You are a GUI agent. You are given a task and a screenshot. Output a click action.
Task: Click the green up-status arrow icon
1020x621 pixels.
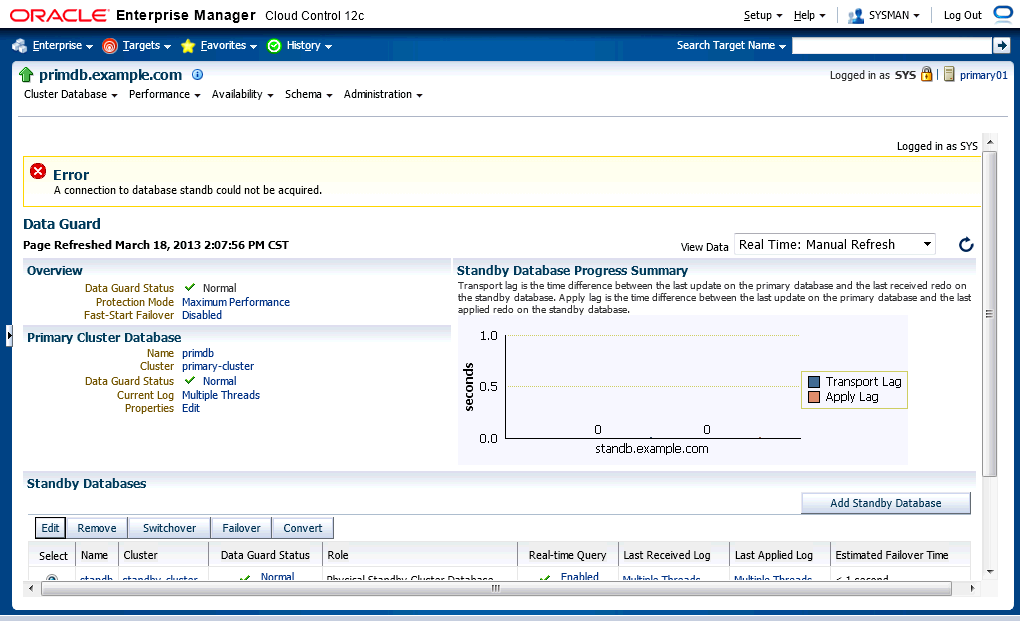tap(26, 75)
